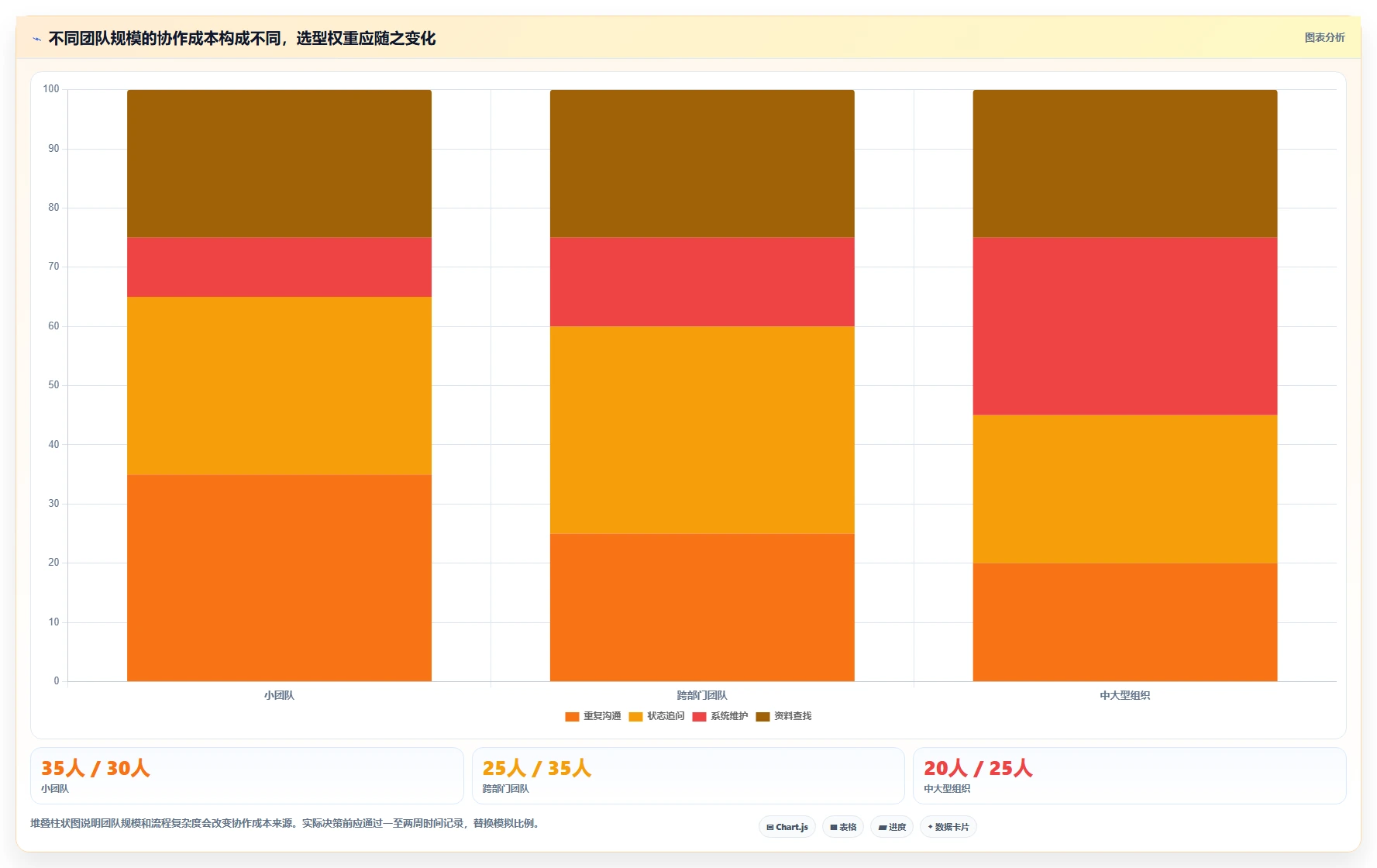Toggle the 重复沟通 legend swatch
Image resolution: width=1377 pixels, height=868 pixels.
point(572,717)
